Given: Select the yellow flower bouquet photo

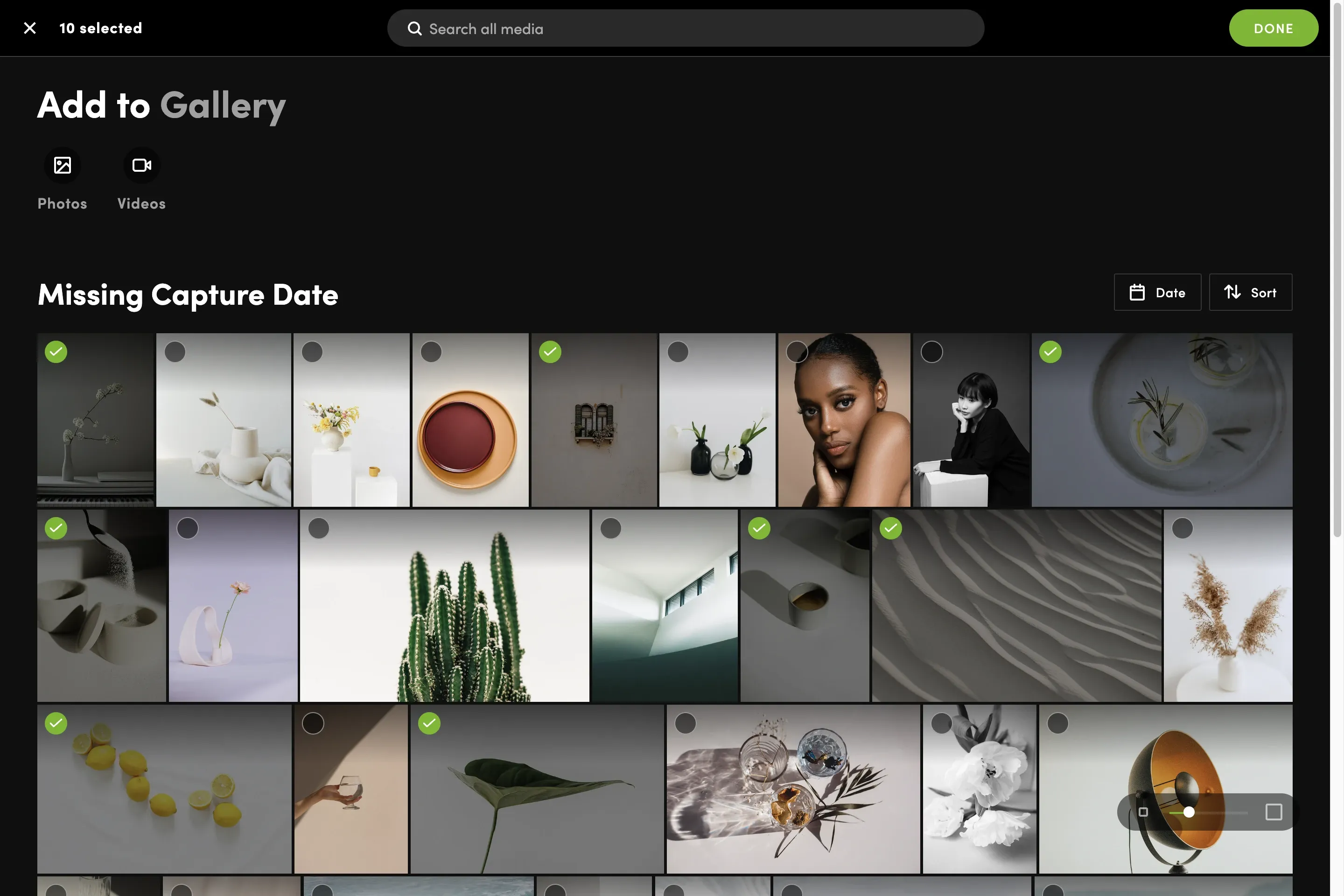Looking at the screenshot, I should (x=312, y=352).
